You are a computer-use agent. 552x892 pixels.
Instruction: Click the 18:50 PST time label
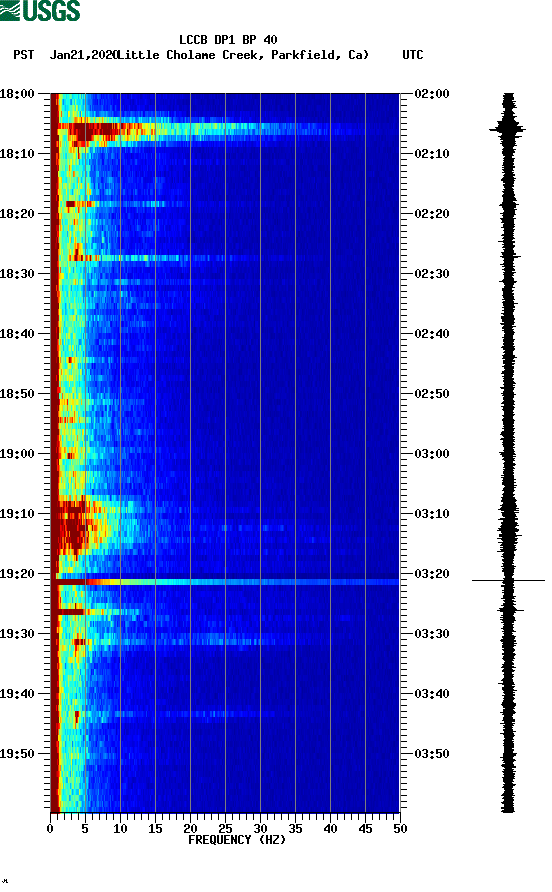17,394
